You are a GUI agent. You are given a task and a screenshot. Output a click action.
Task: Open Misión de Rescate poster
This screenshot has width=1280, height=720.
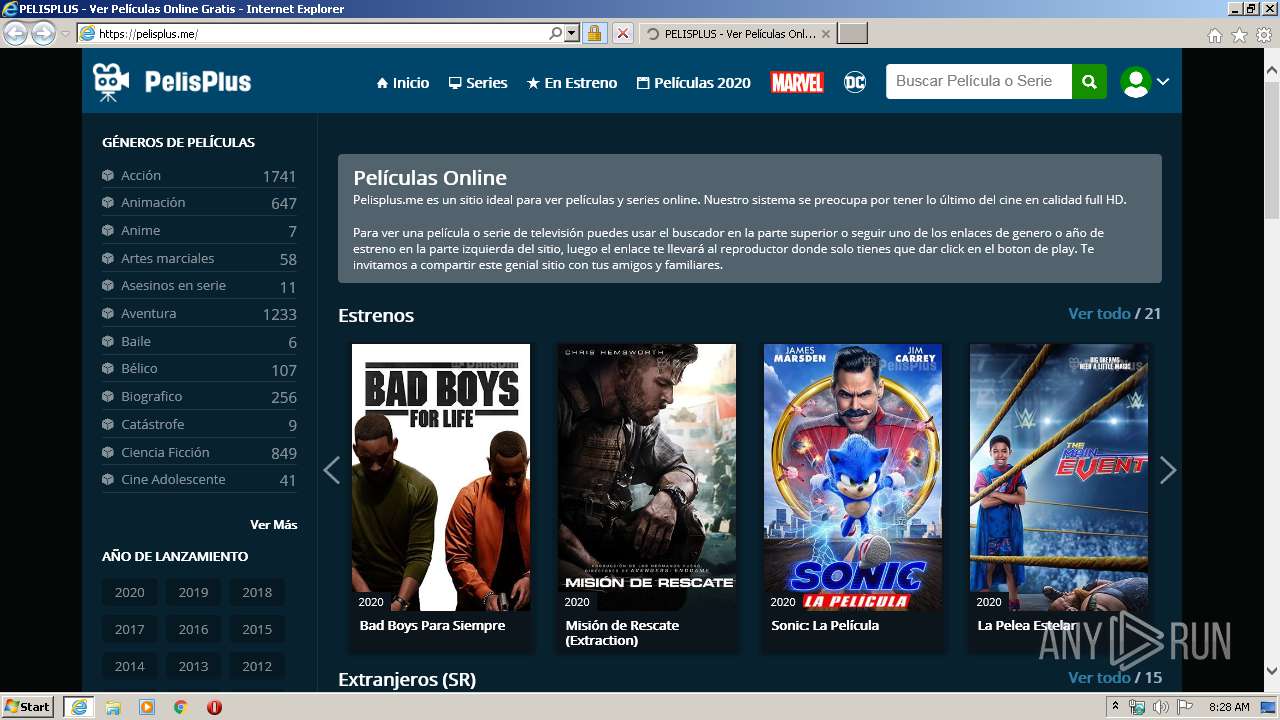[647, 477]
